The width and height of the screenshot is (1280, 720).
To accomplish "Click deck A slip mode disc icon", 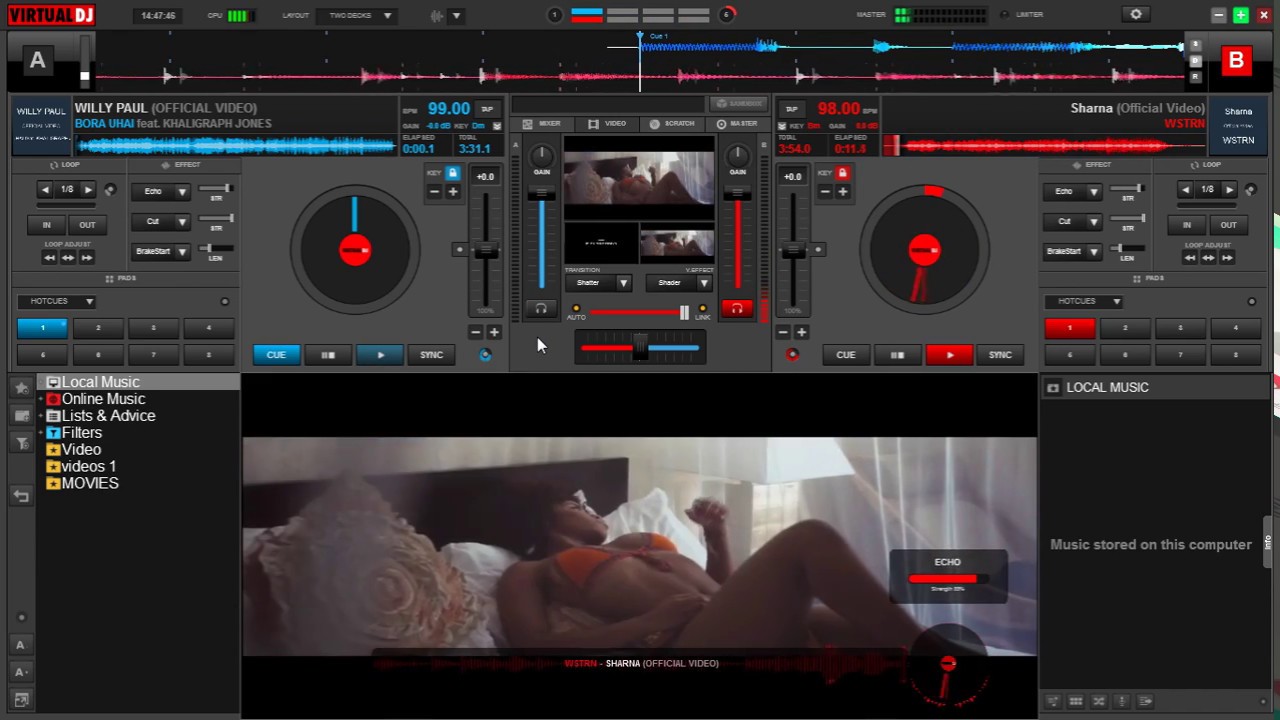I will coord(110,189).
